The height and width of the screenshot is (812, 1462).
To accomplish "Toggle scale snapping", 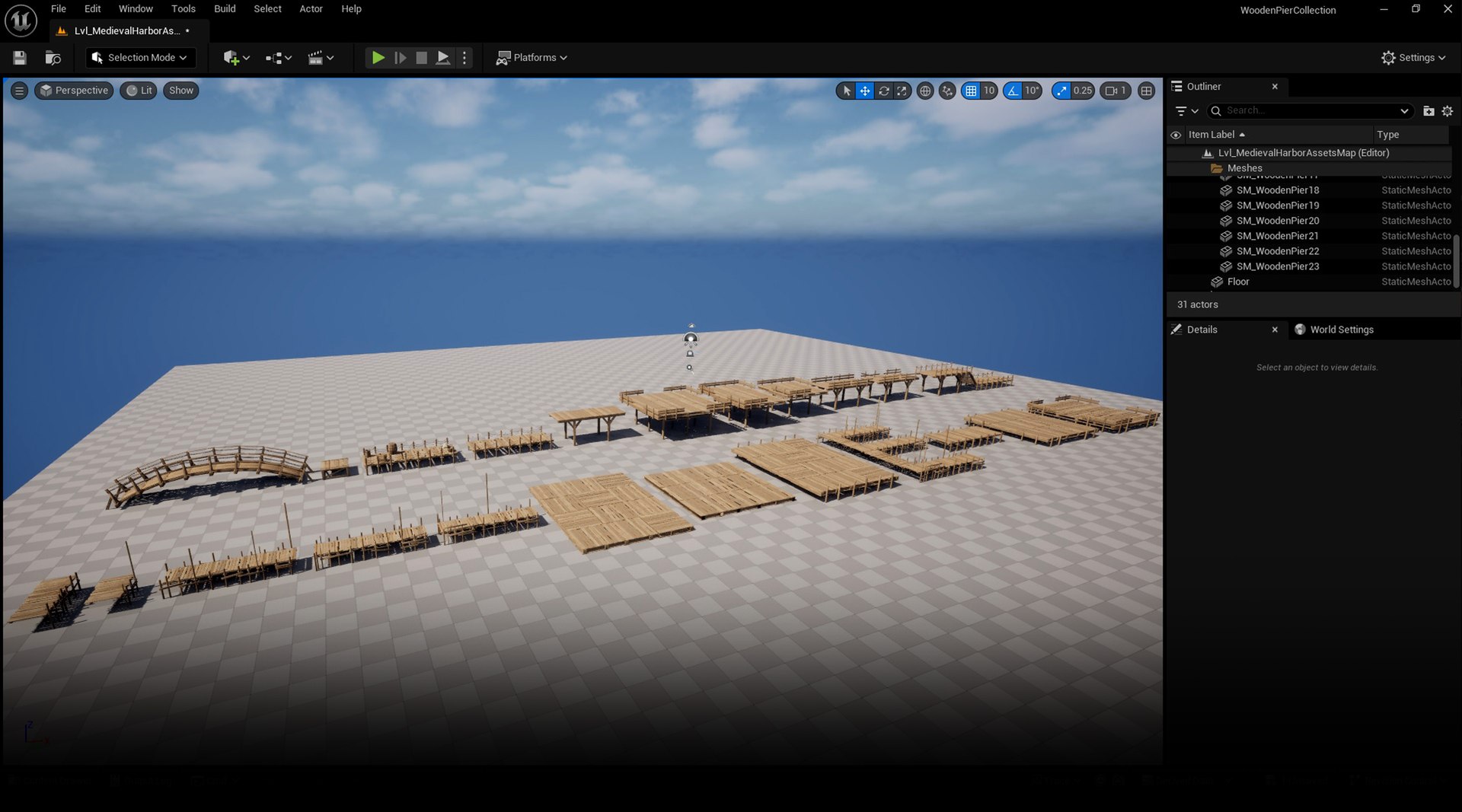I will pos(1061,91).
